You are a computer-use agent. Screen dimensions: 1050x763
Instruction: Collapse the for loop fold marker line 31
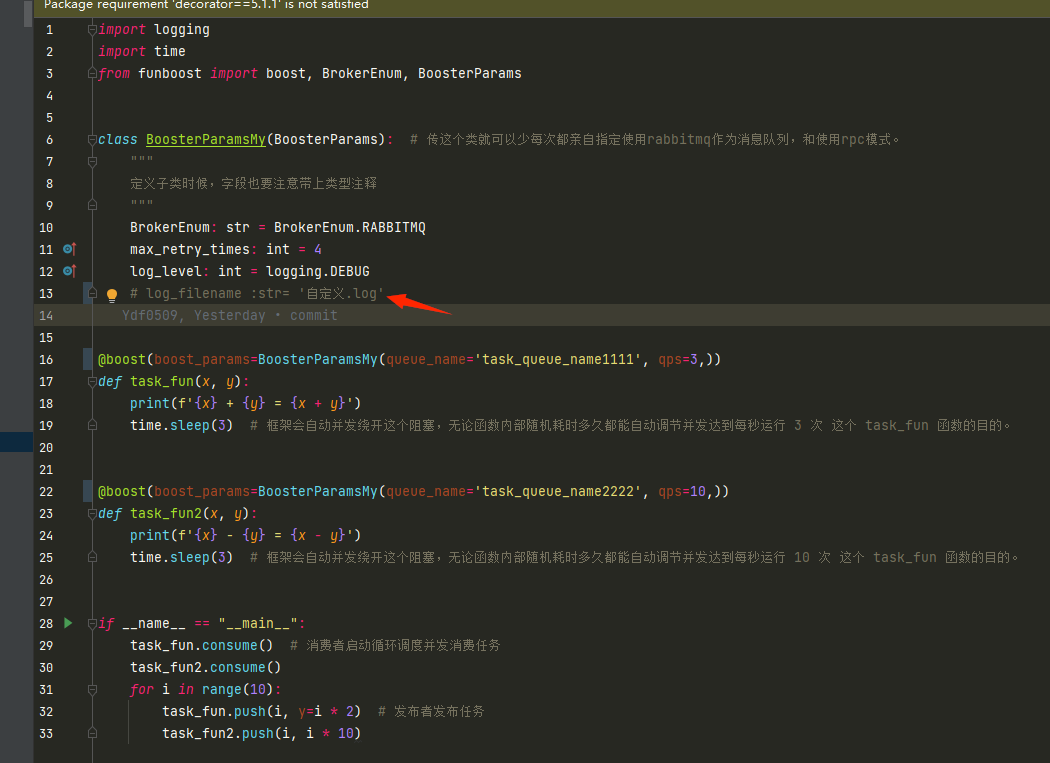pos(92,689)
